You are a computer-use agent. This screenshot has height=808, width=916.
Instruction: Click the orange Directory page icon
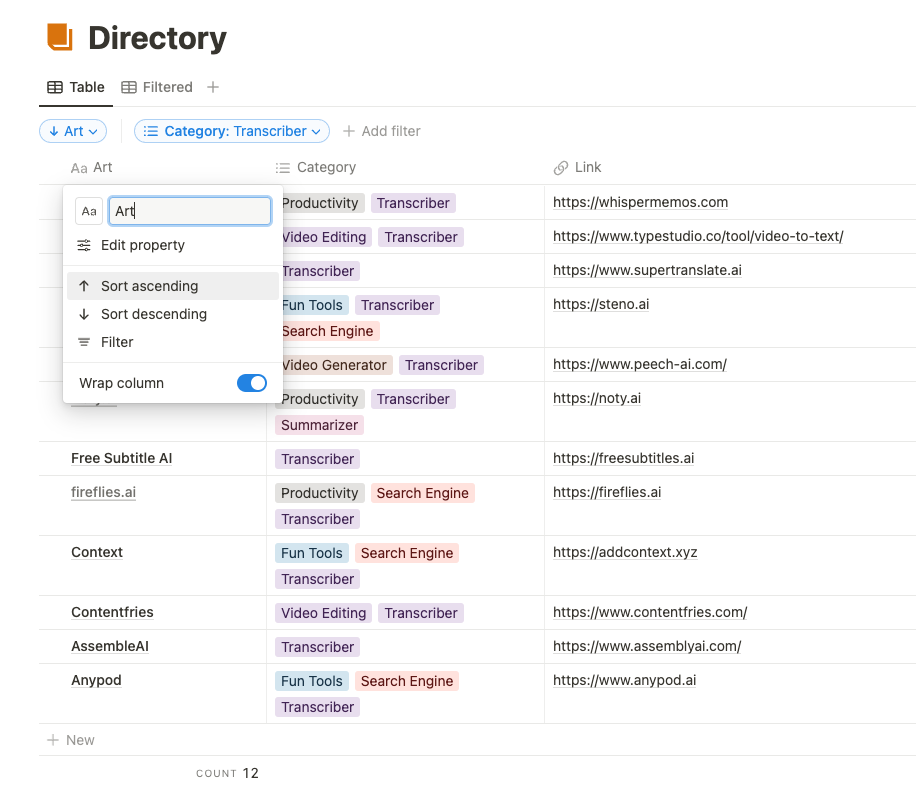[60, 37]
